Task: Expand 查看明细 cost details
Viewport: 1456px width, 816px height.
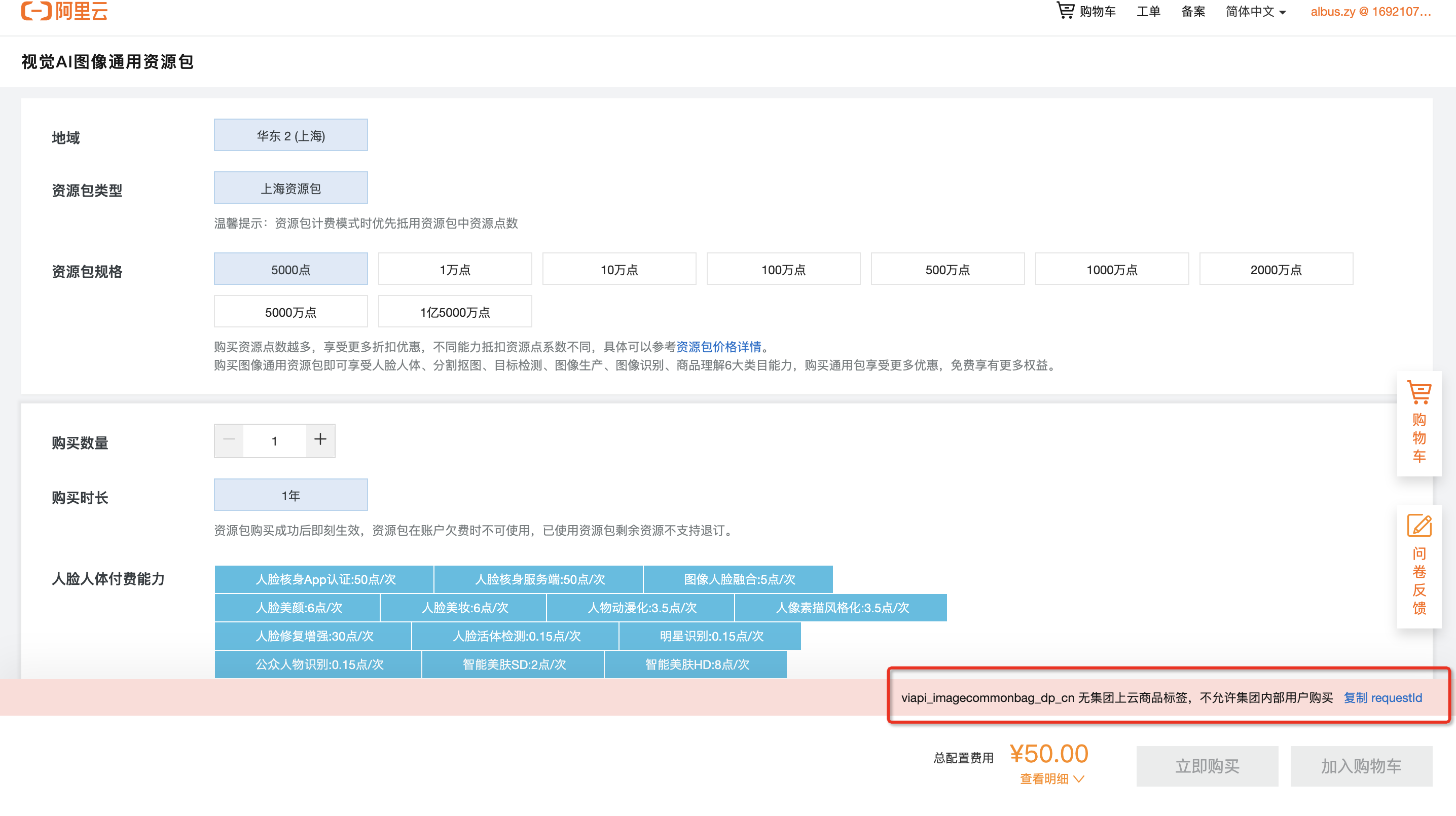Action: (x=1051, y=778)
